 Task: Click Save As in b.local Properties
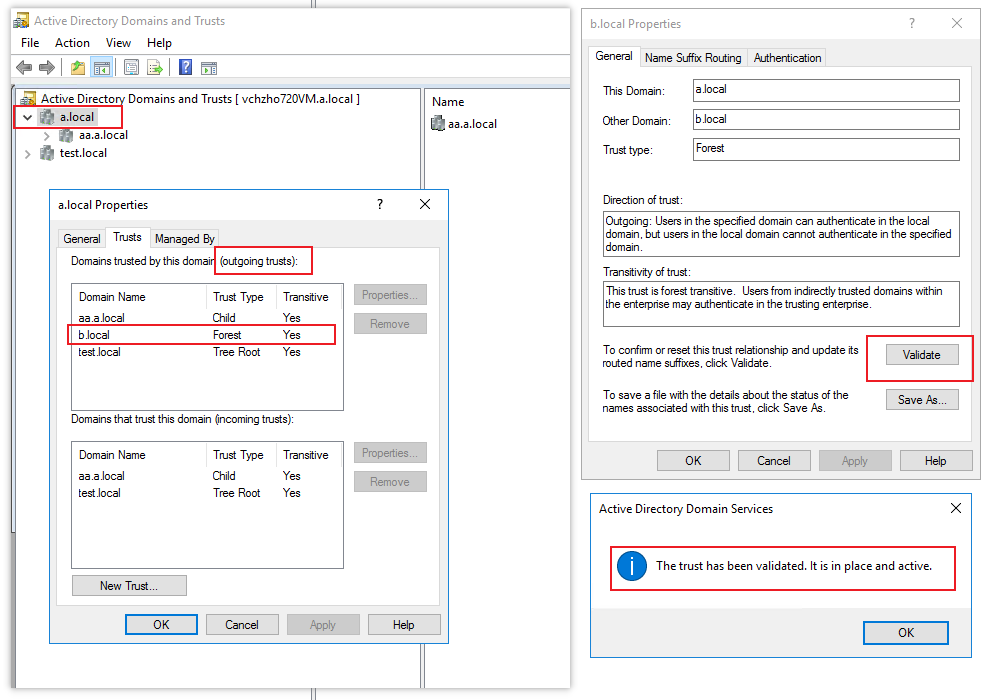(x=921, y=399)
